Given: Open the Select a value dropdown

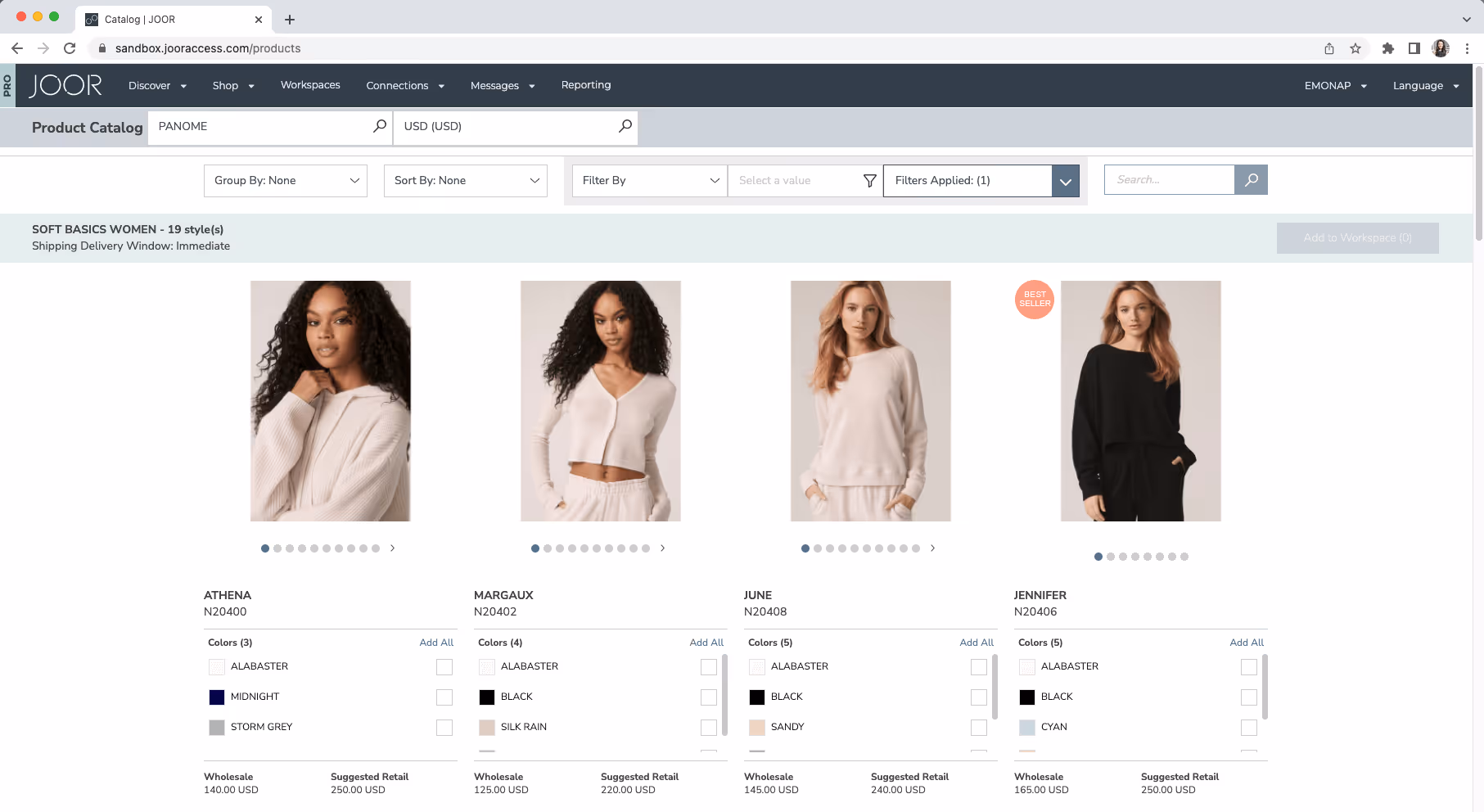Looking at the screenshot, I should point(805,181).
